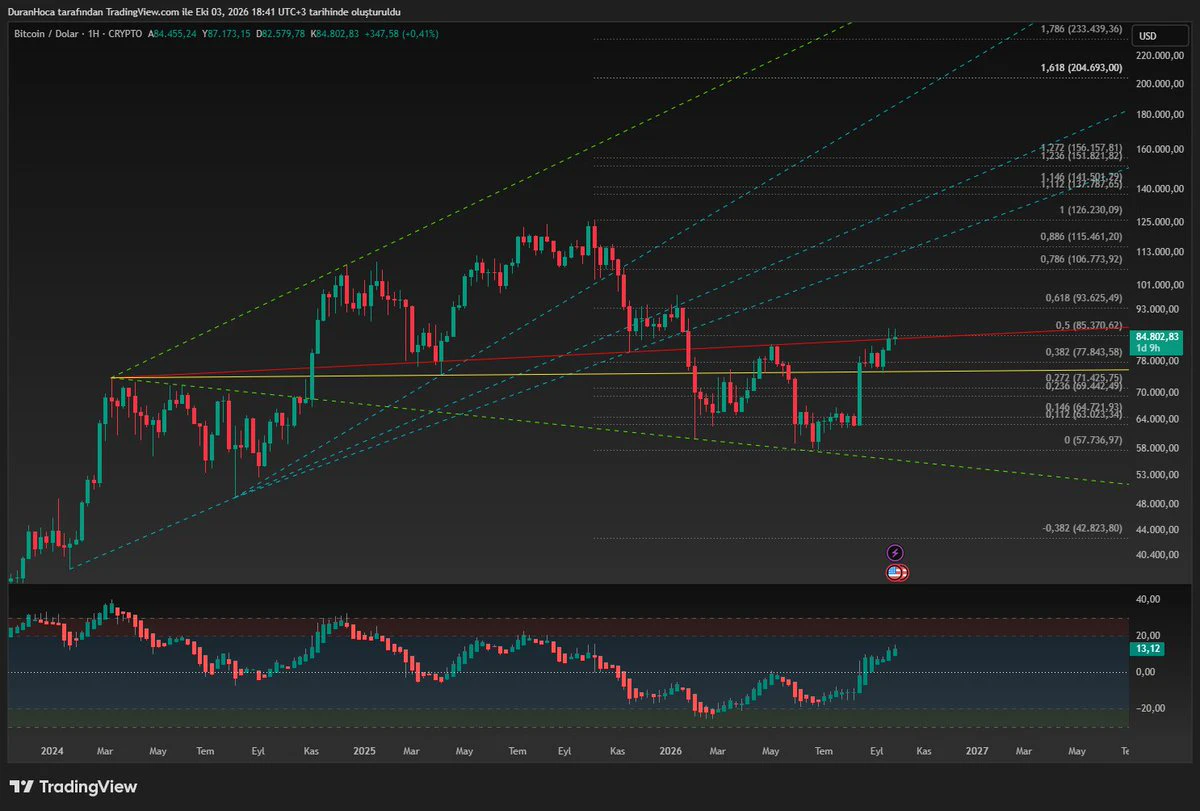1200x811 pixels.
Task: Click the 40.400,00 price axis label
Action: pyautogui.click(x=1157, y=554)
